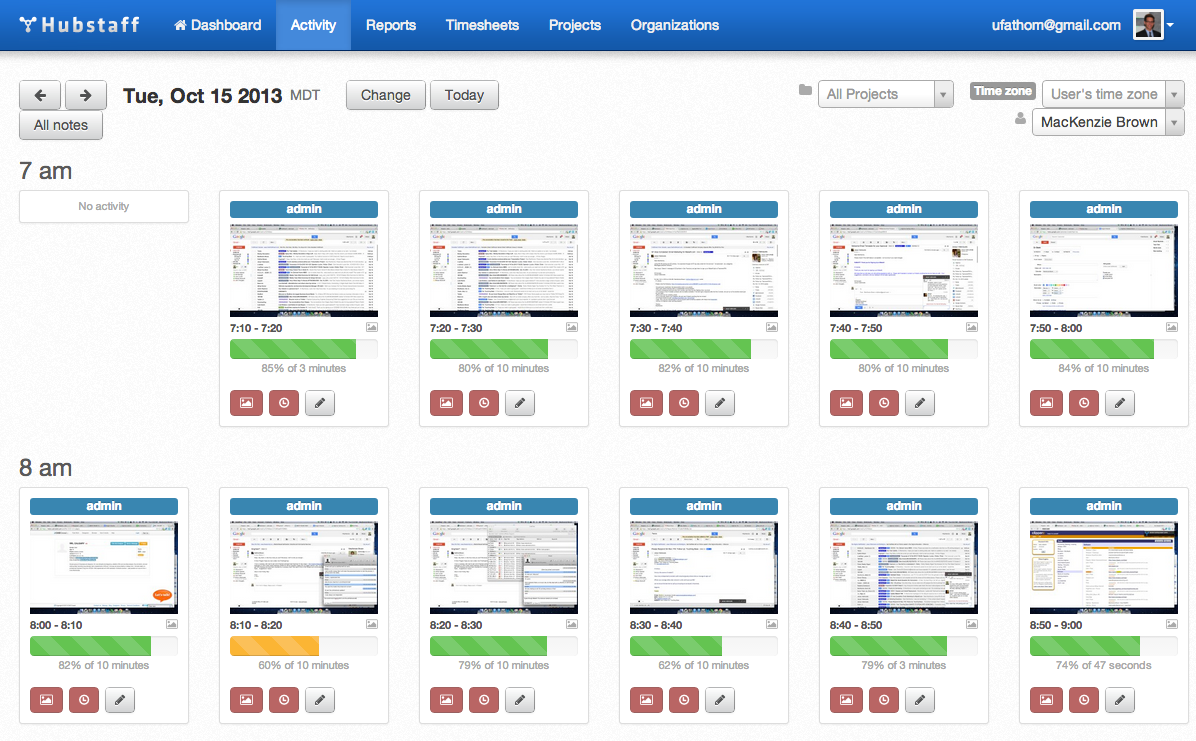
Task: Click the red clock icon under 7:20 - 7:30
Action: pyautogui.click(x=484, y=403)
